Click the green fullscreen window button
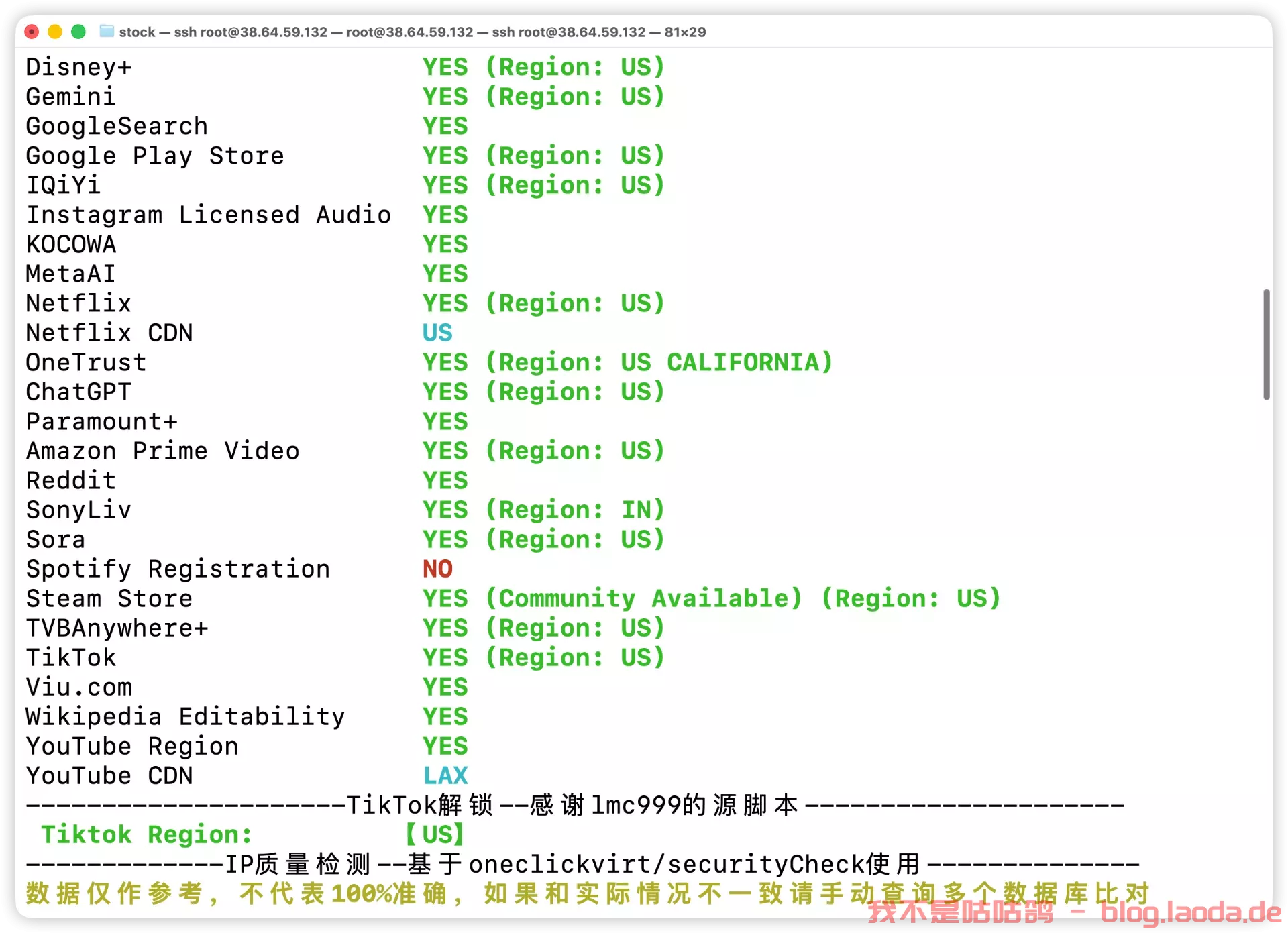 click(78, 32)
